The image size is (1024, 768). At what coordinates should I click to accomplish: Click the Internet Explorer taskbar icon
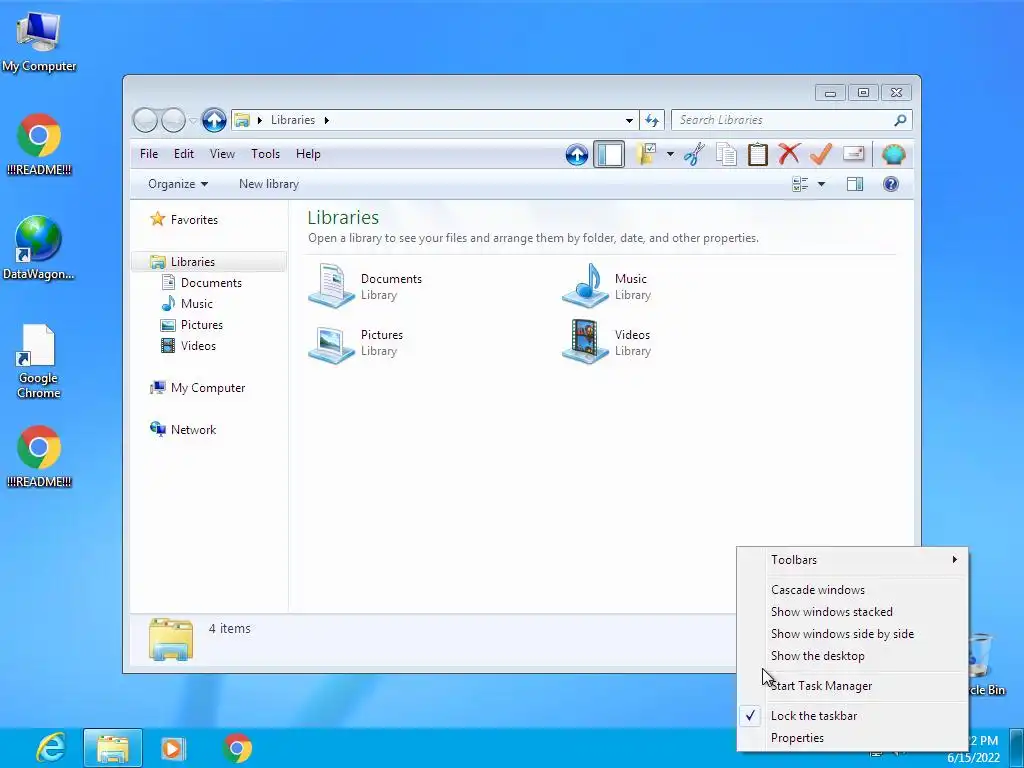[51, 748]
